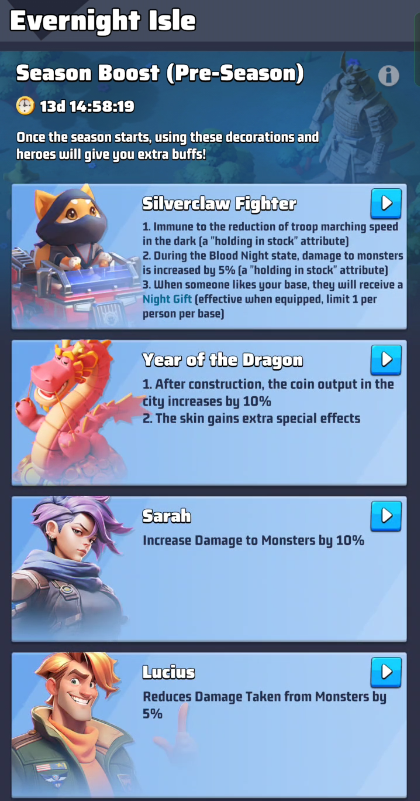Select the Sarah card name label
Image resolution: width=420 pixels, height=801 pixels.
[167, 516]
